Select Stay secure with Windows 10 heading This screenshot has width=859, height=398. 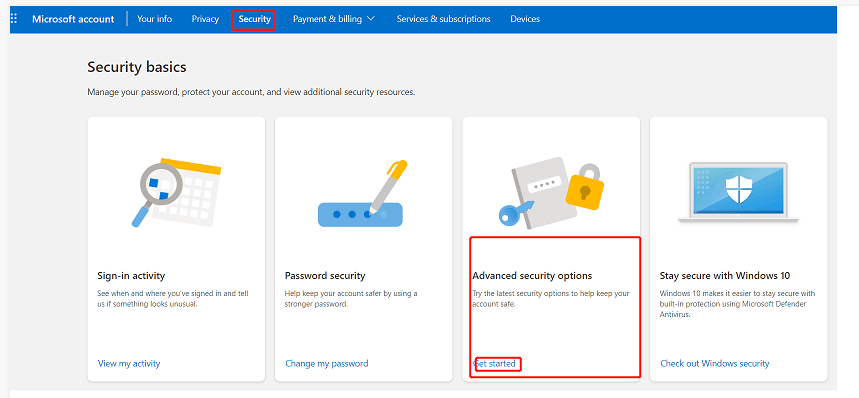(x=725, y=275)
